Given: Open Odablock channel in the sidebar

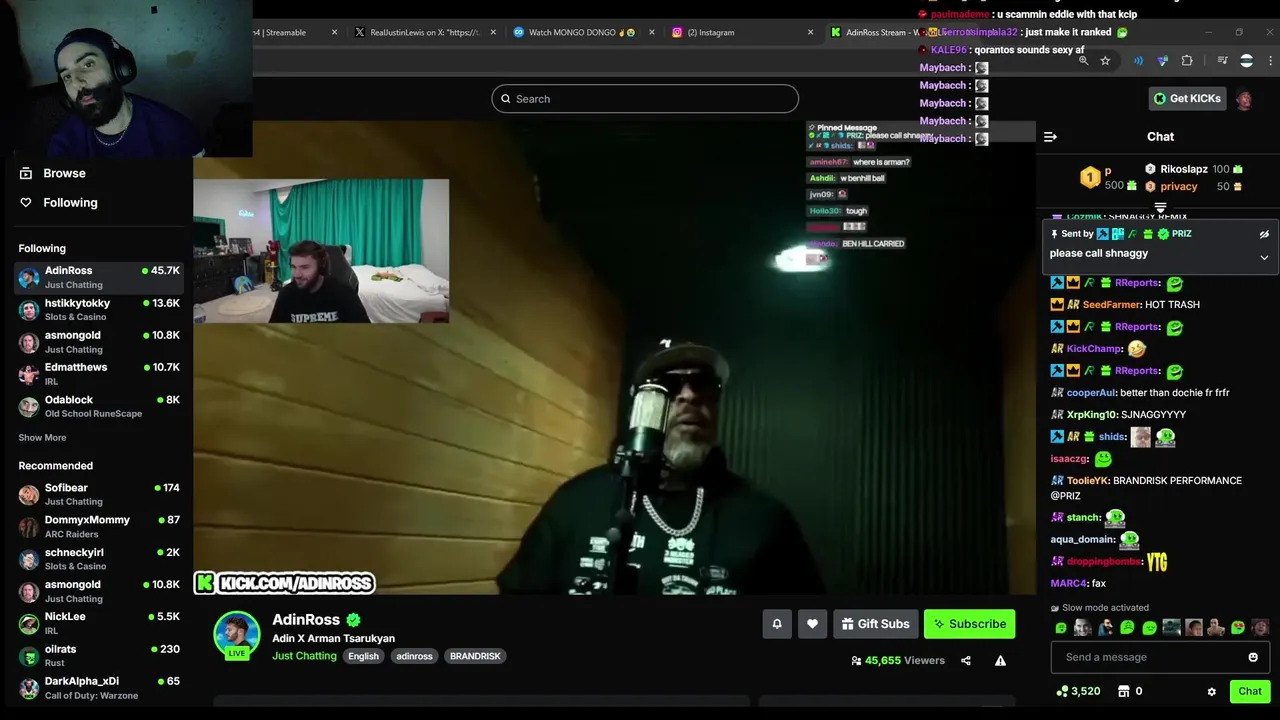Looking at the screenshot, I should 99,405.
